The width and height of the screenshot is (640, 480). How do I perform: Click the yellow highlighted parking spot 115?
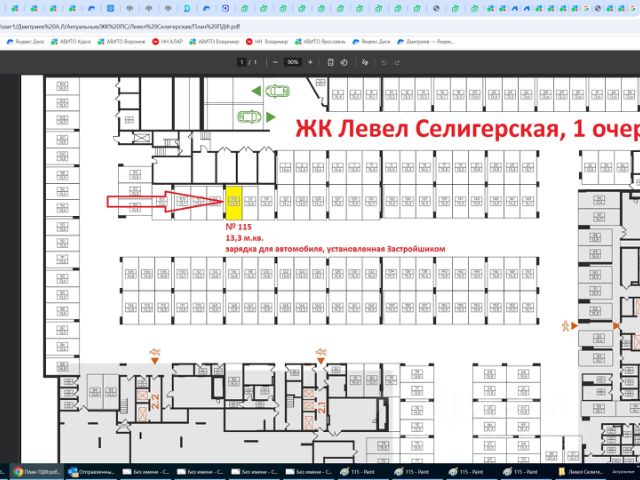[234, 203]
